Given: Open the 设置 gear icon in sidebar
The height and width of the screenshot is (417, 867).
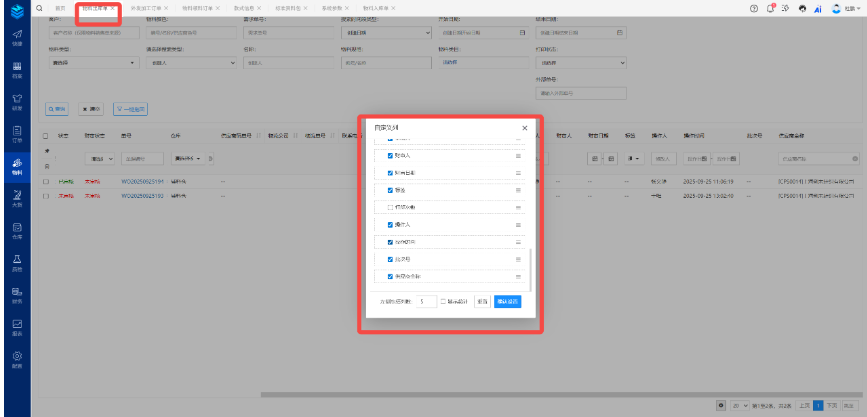Looking at the screenshot, I should tap(17, 358).
